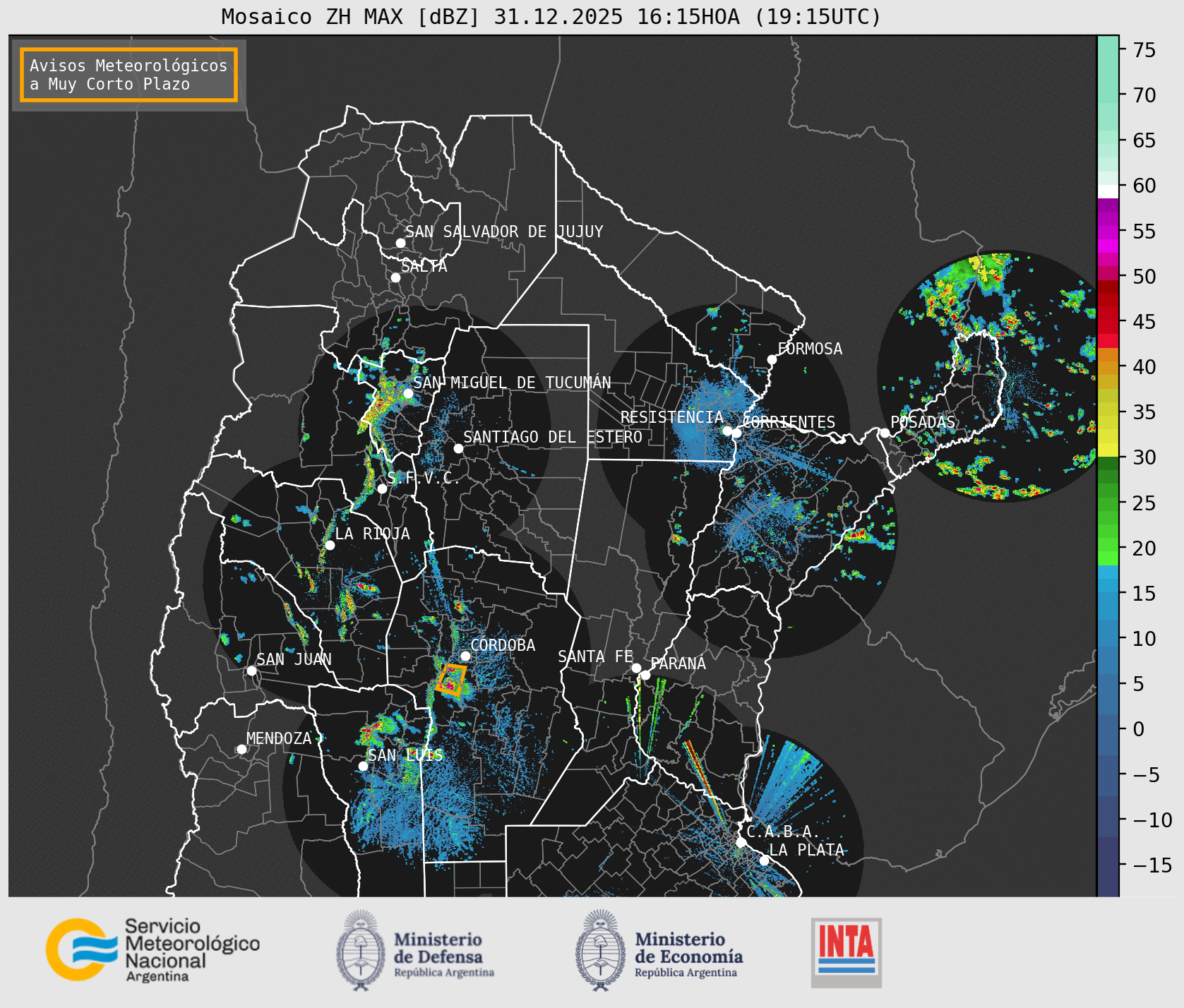Click the Servicio Meteorológico Nacional logo
The image size is (1184, 1008).
(x=153, y=949)
